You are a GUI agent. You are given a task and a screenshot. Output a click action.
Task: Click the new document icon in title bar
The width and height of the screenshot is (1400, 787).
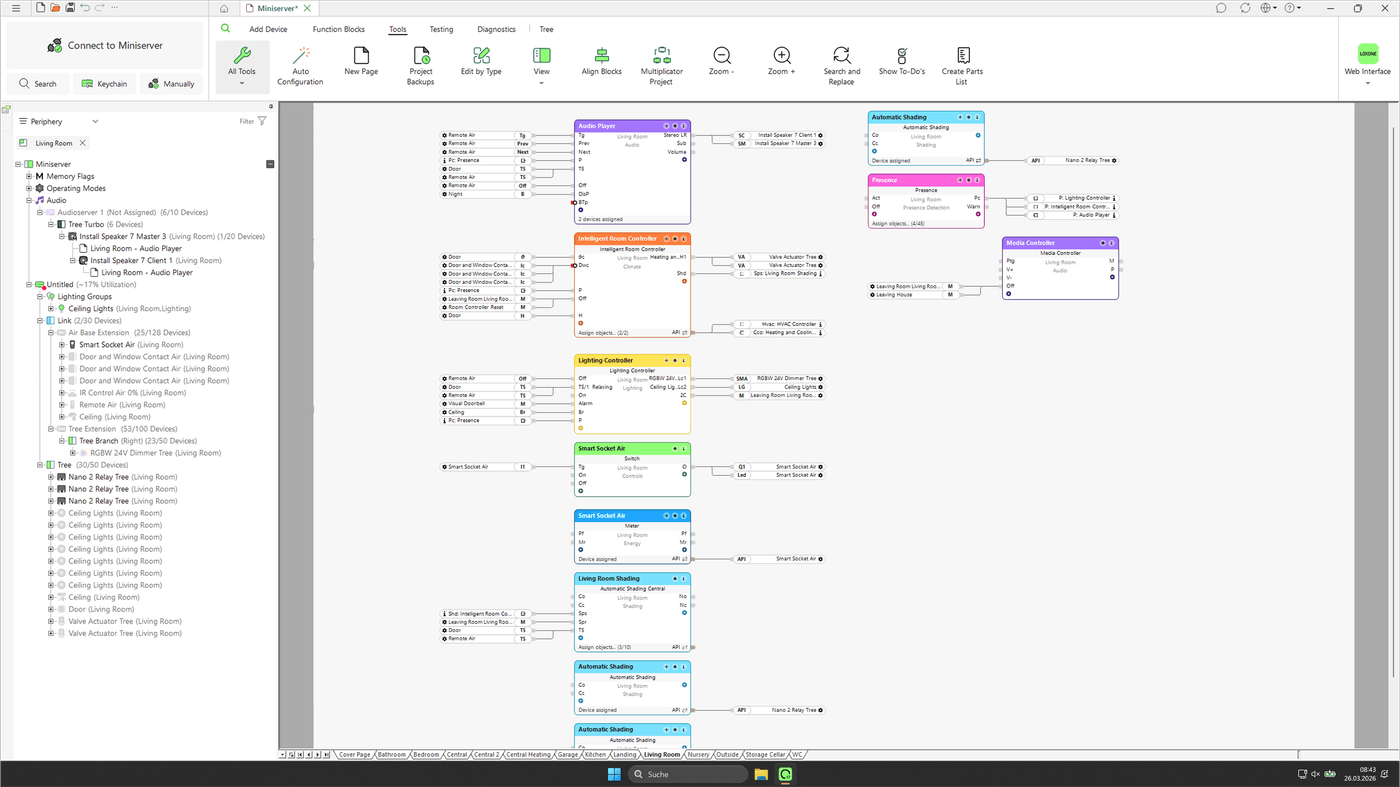tap(39, 8)
